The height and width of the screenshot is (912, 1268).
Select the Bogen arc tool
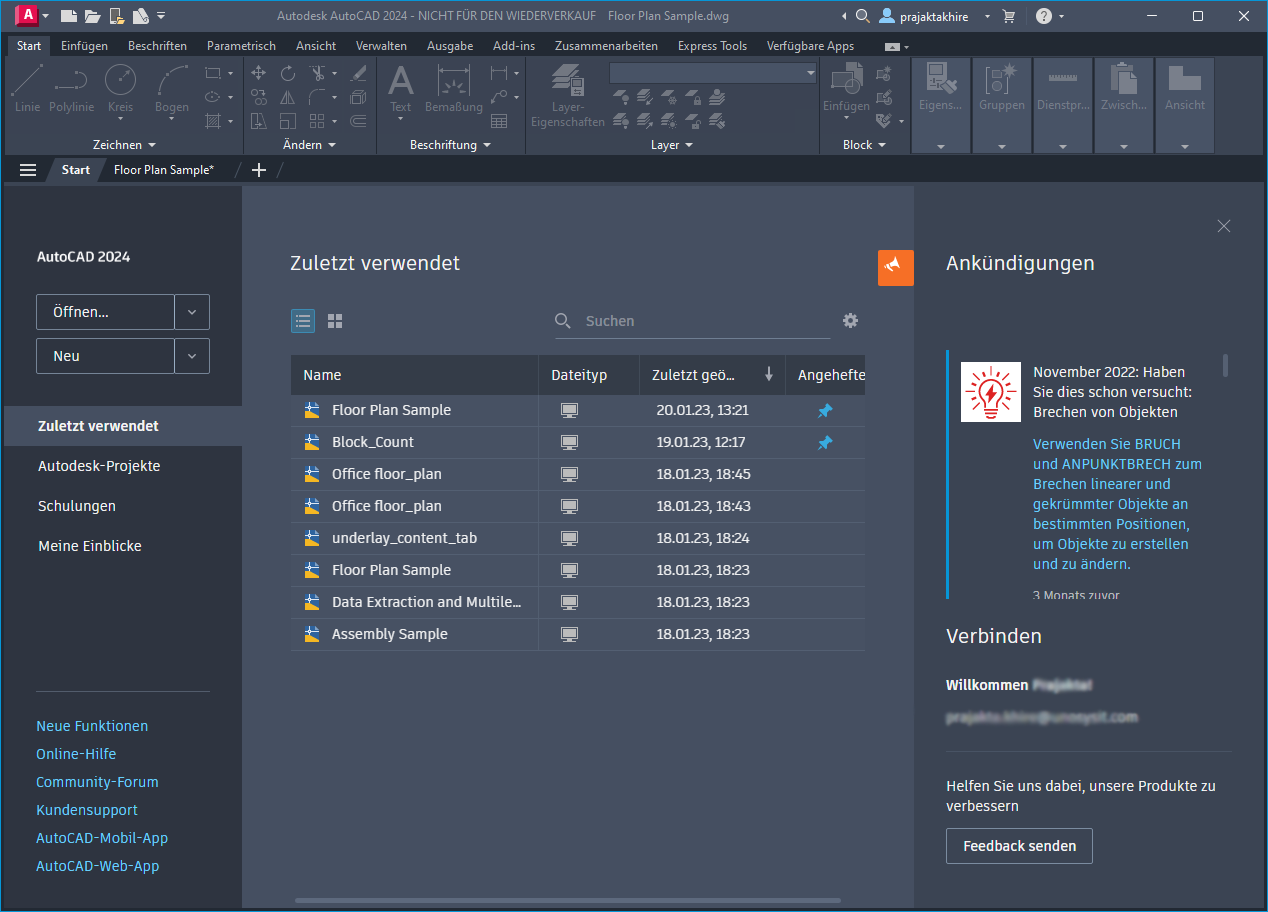coord(172,88)
